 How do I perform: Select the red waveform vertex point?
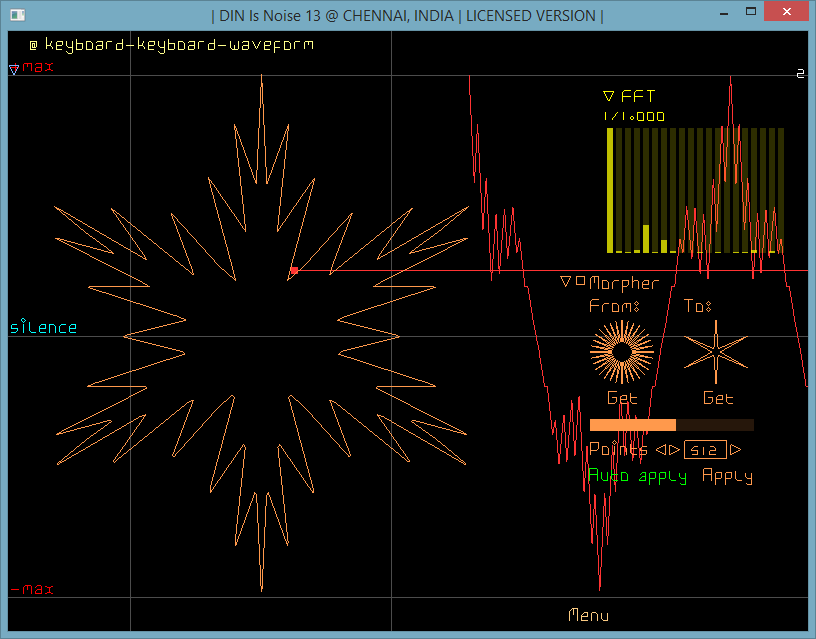(x=293, y=271)
